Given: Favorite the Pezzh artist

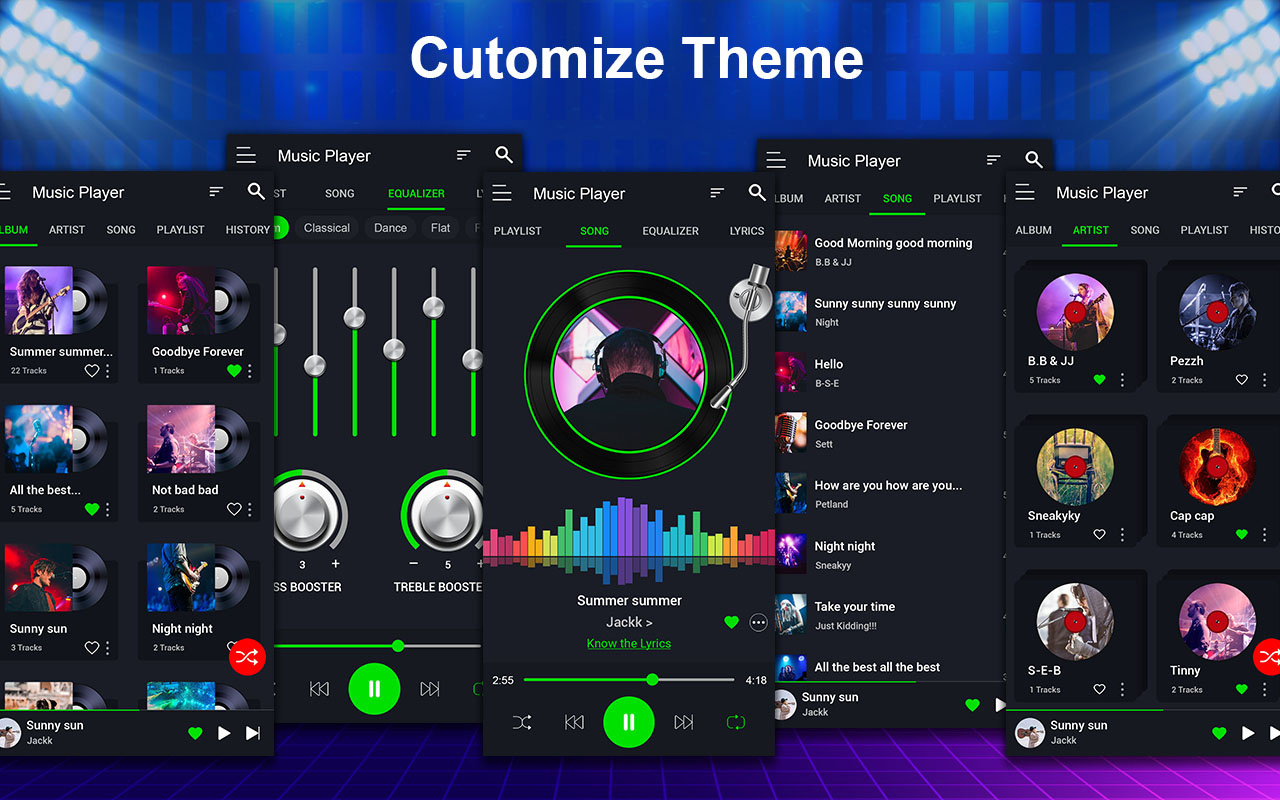Looking at the screenshot, I should (x=1242, y=380).
